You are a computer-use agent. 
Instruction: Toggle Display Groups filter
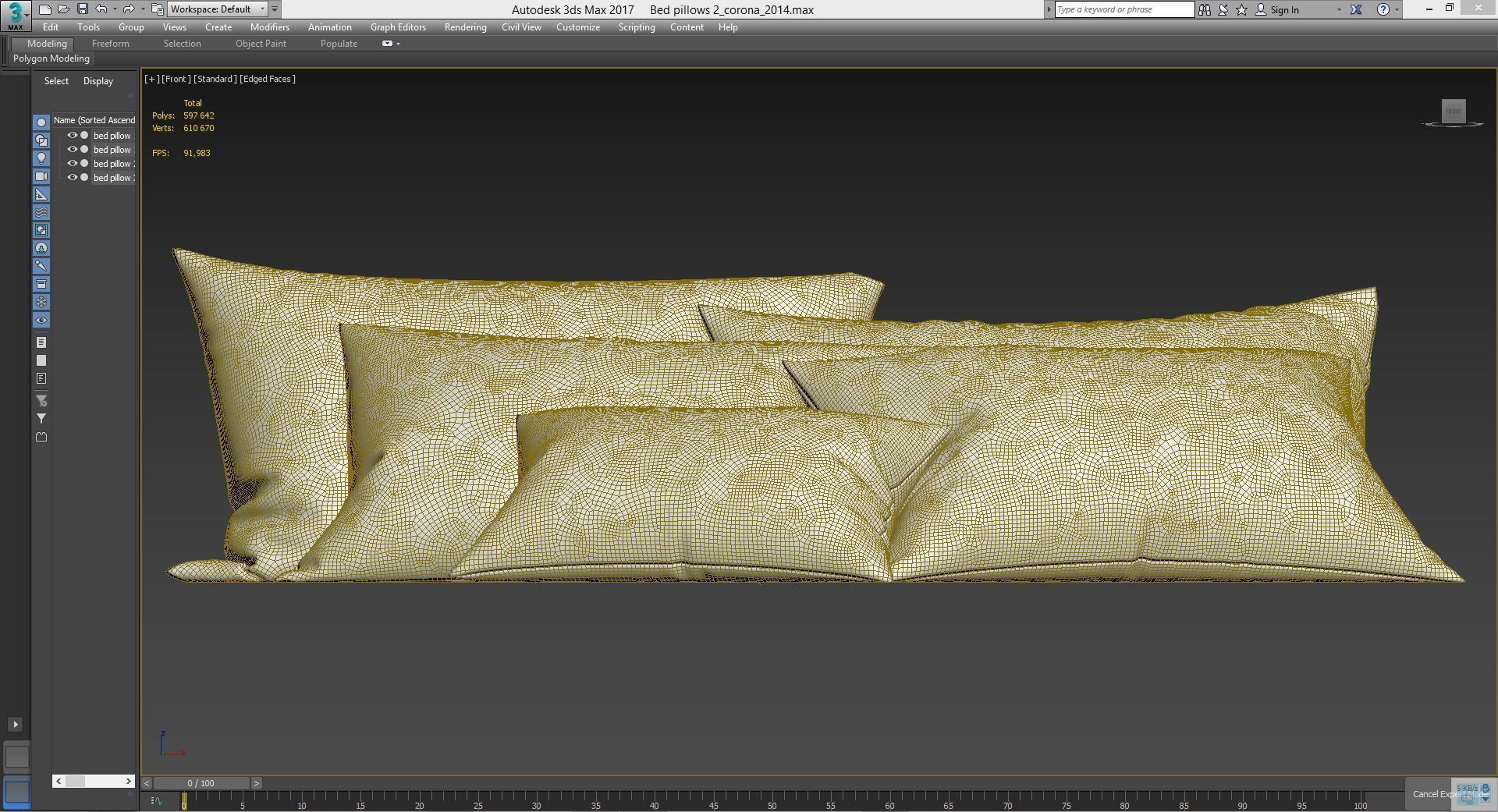click(41, 230)
